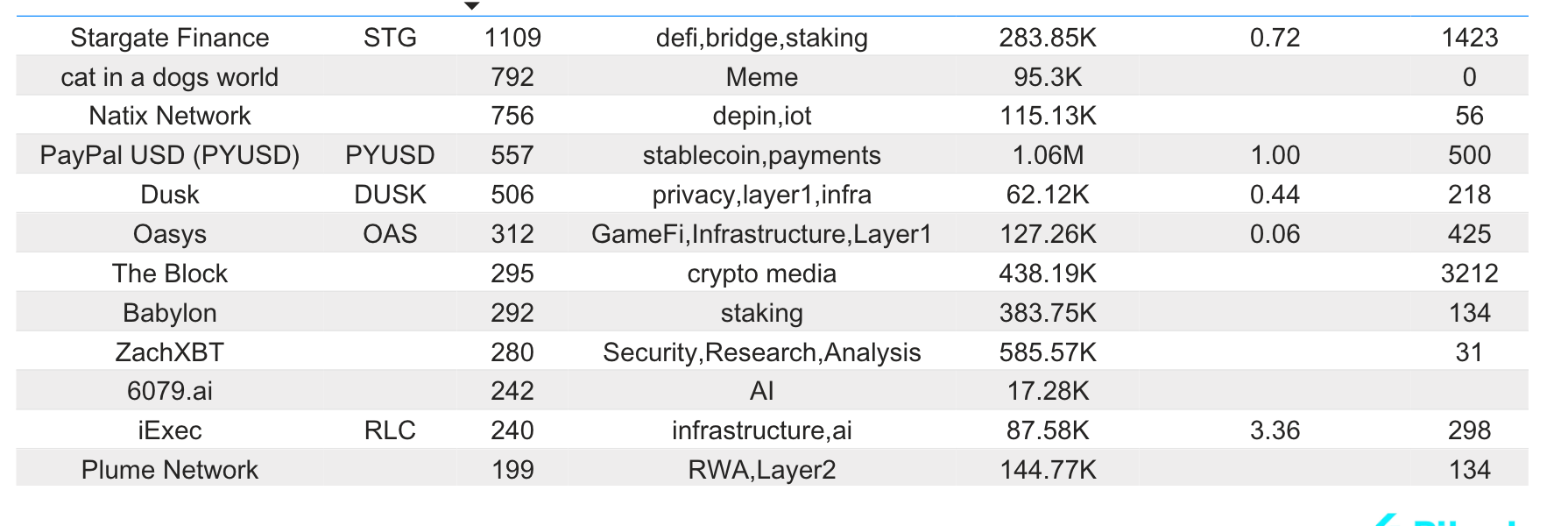Select the cat in a dogs world row

coord(772,77)
